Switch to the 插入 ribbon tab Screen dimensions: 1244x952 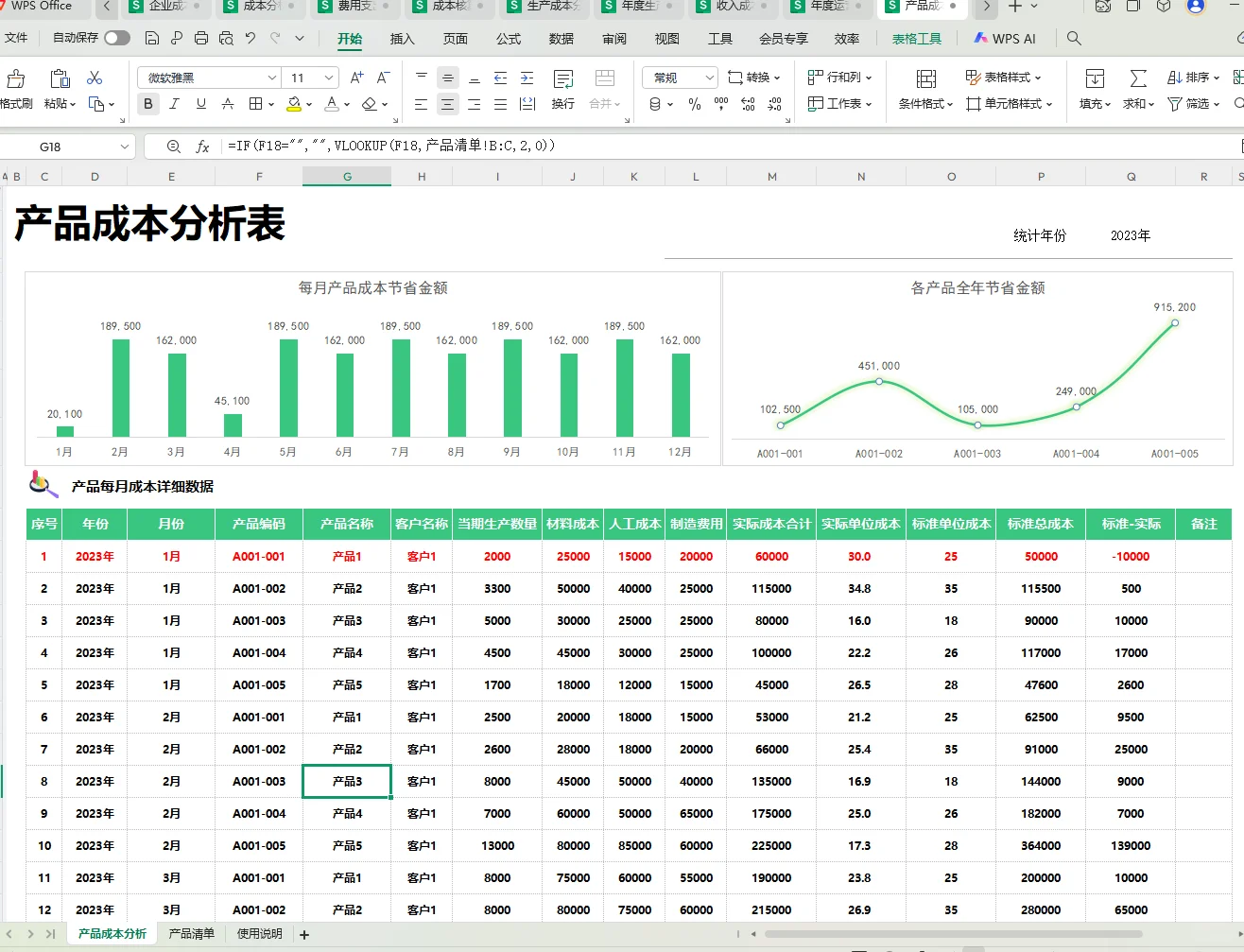402,40
